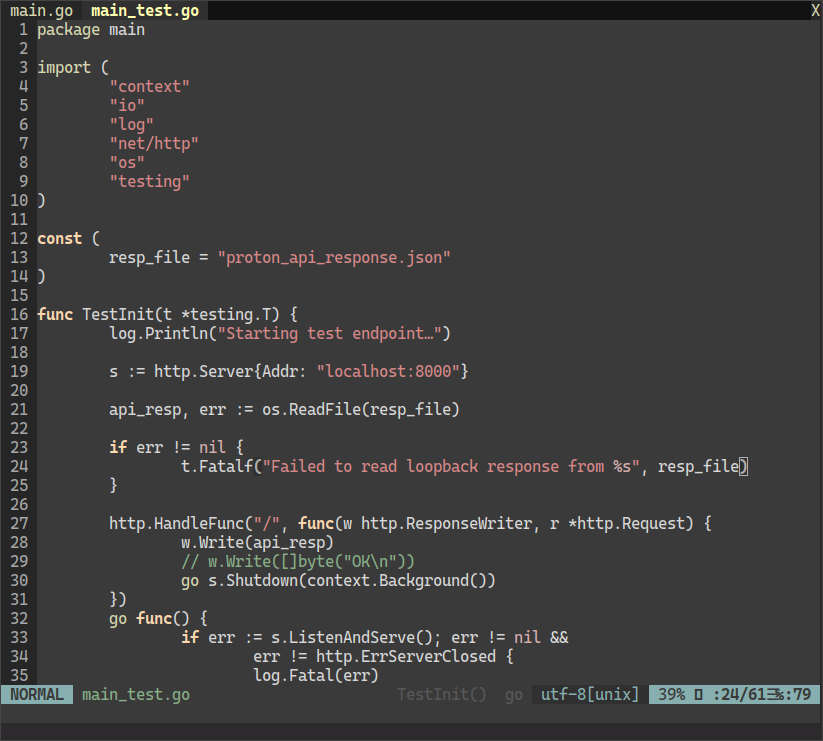This screenshot has height=741, width=823.
Task: Click the "net/http" import line
Action: click(x=154, y=144)
